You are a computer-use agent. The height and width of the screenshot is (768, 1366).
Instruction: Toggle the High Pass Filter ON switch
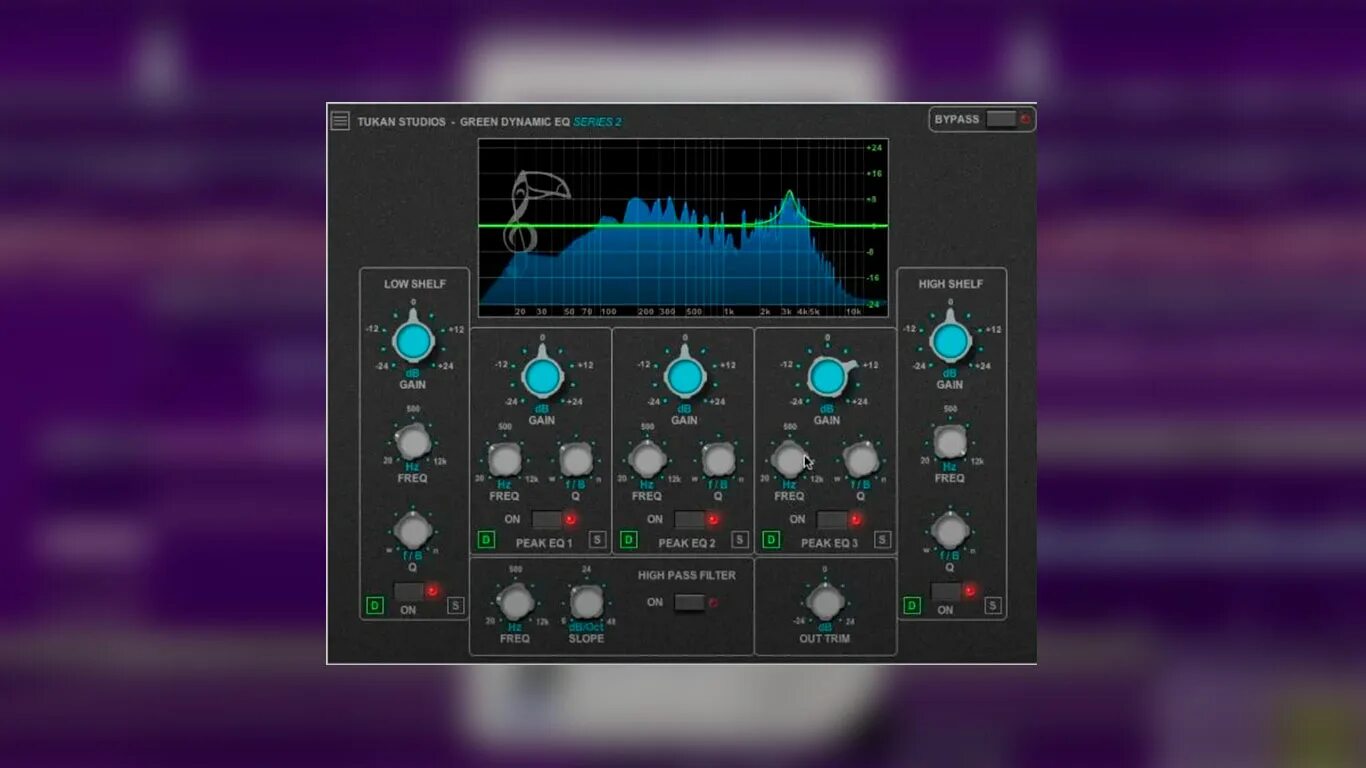coord(689,602)
